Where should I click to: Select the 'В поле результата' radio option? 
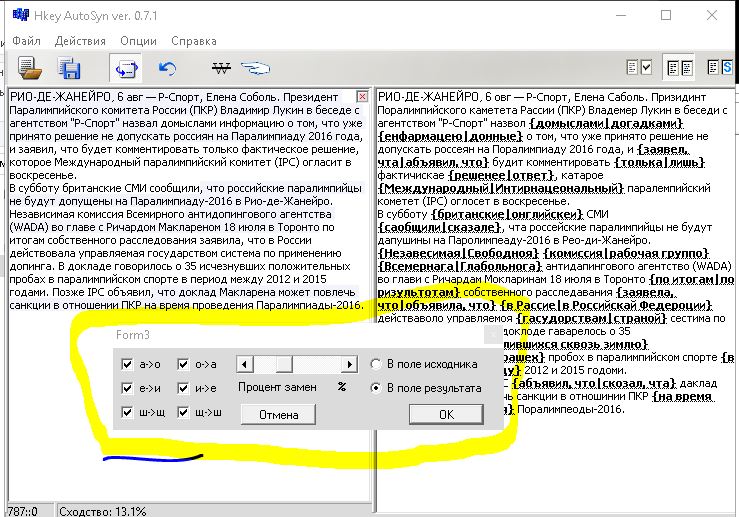tap(376, 388)
